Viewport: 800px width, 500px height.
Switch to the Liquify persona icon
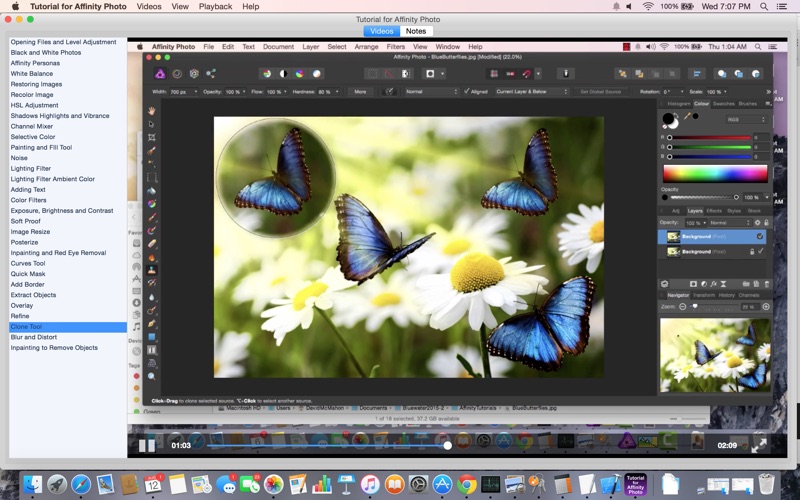177,74
